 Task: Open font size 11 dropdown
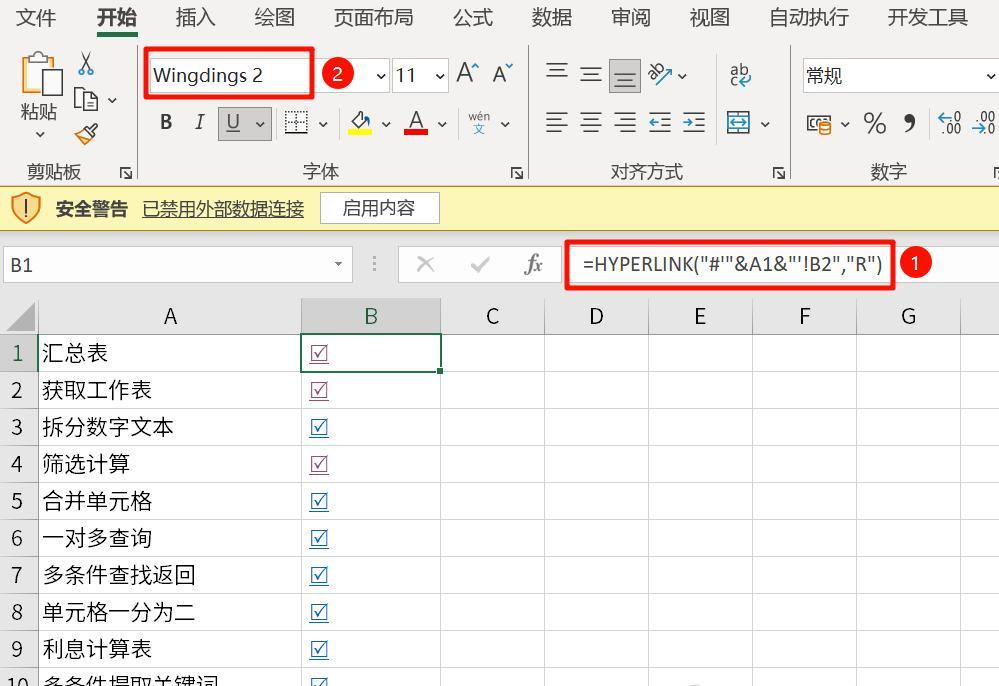(440, 76)
